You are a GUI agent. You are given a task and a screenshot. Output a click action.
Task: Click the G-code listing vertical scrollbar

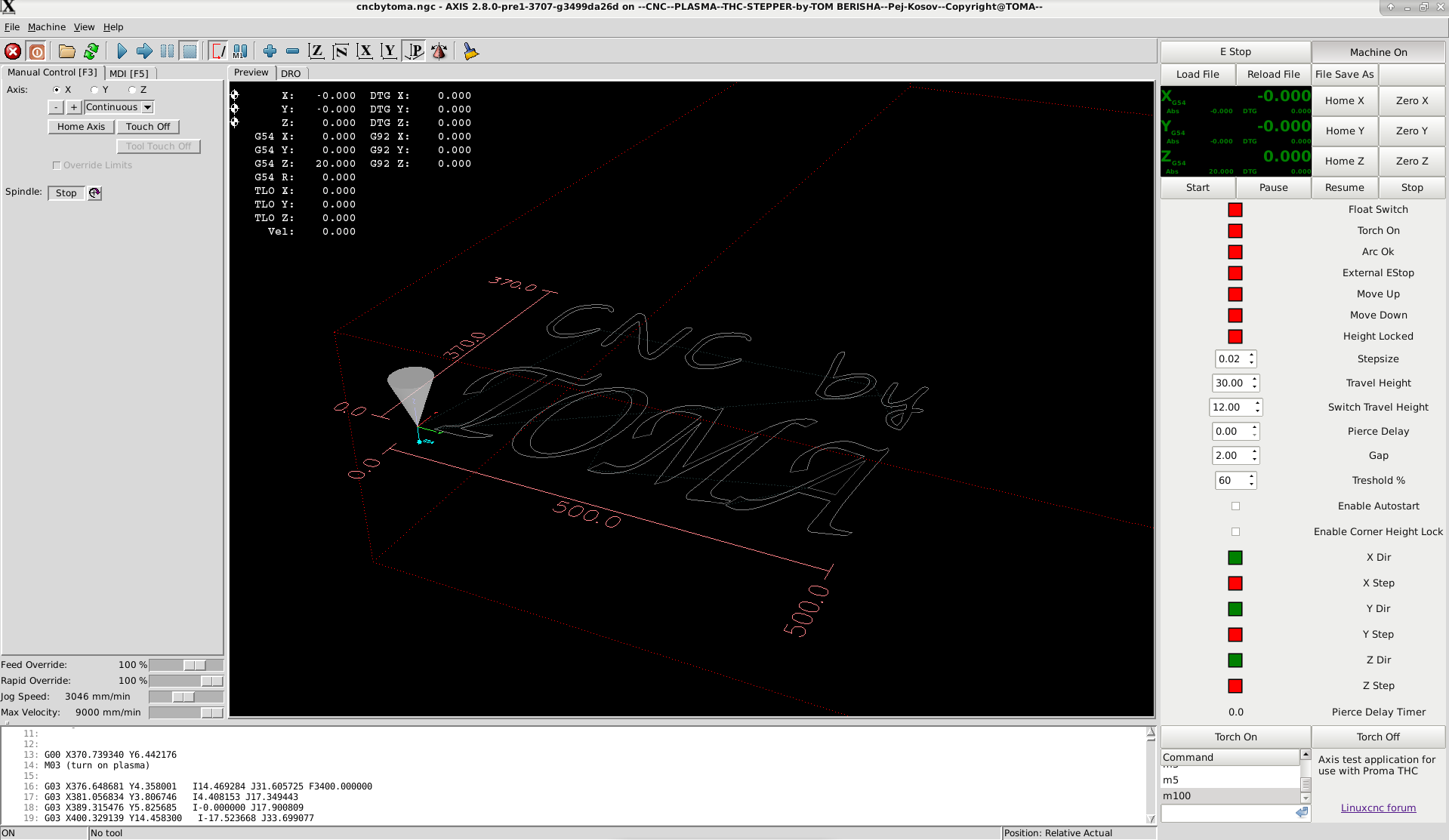pos(1151,775)
